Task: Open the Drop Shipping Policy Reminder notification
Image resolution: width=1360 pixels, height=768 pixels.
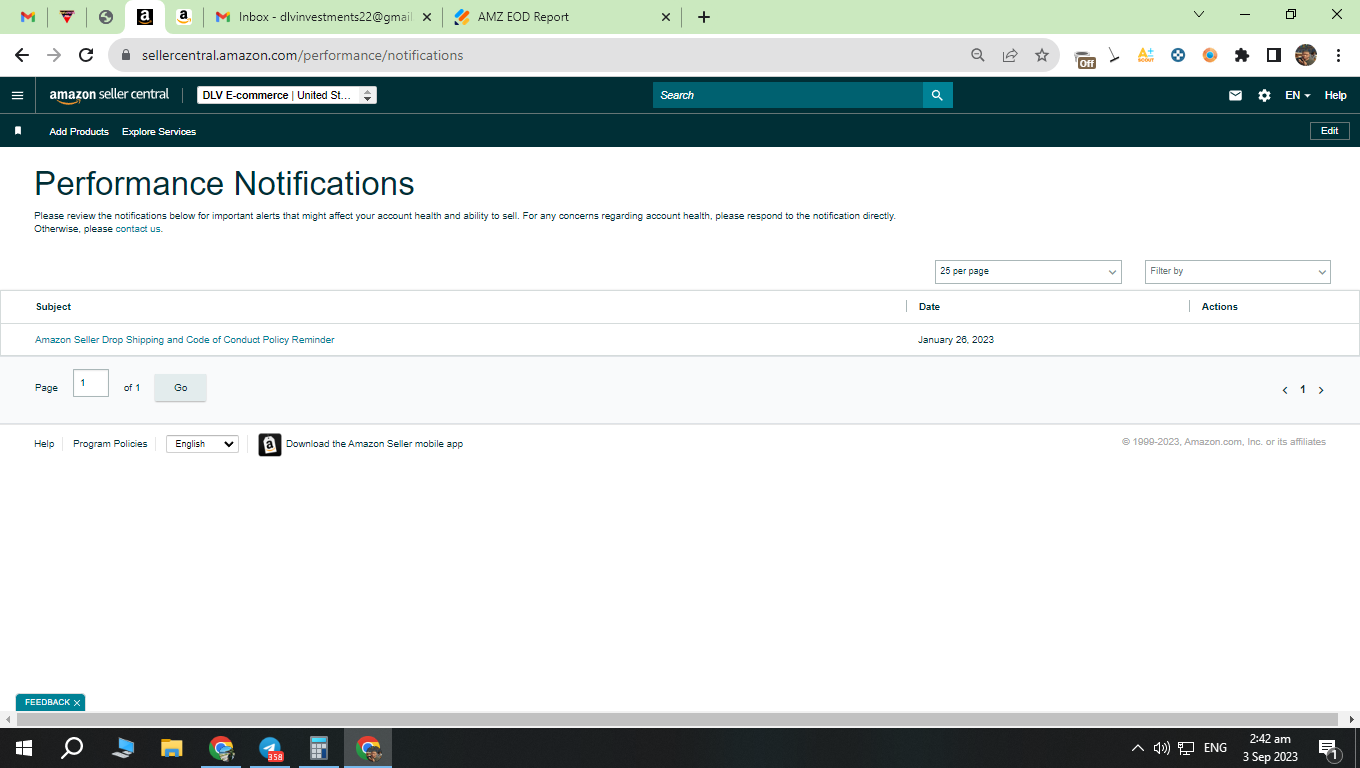Action: (x=185, y=340)
